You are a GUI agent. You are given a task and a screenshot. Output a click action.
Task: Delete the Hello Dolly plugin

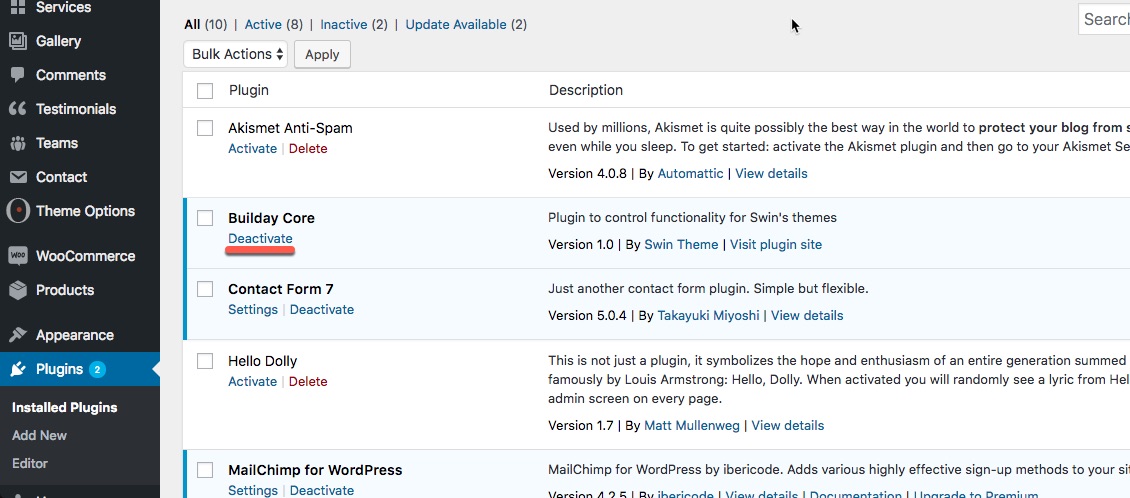coord(308,381)
